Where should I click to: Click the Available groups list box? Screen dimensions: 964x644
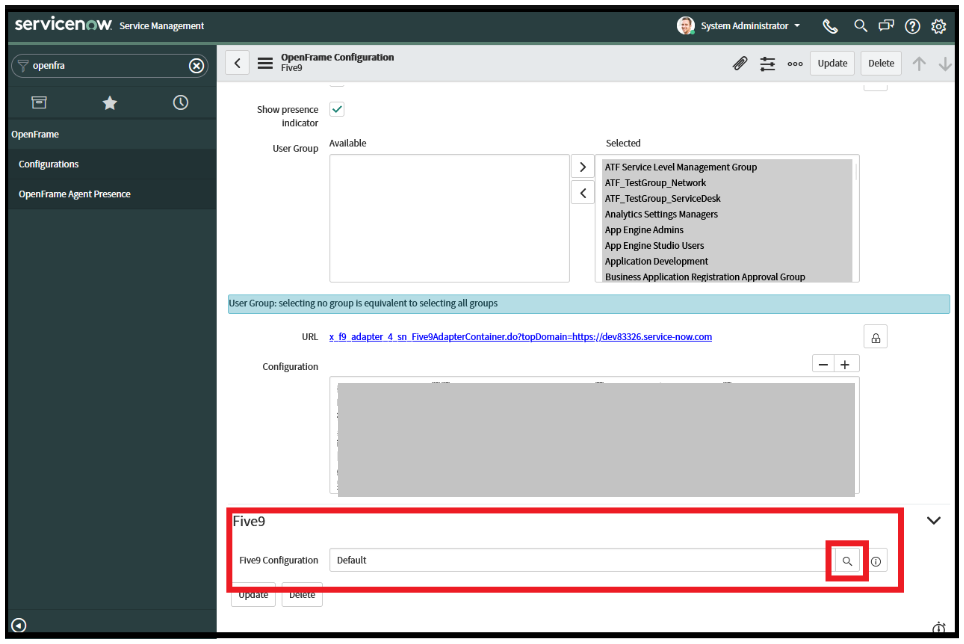click(x=449, y=218)
